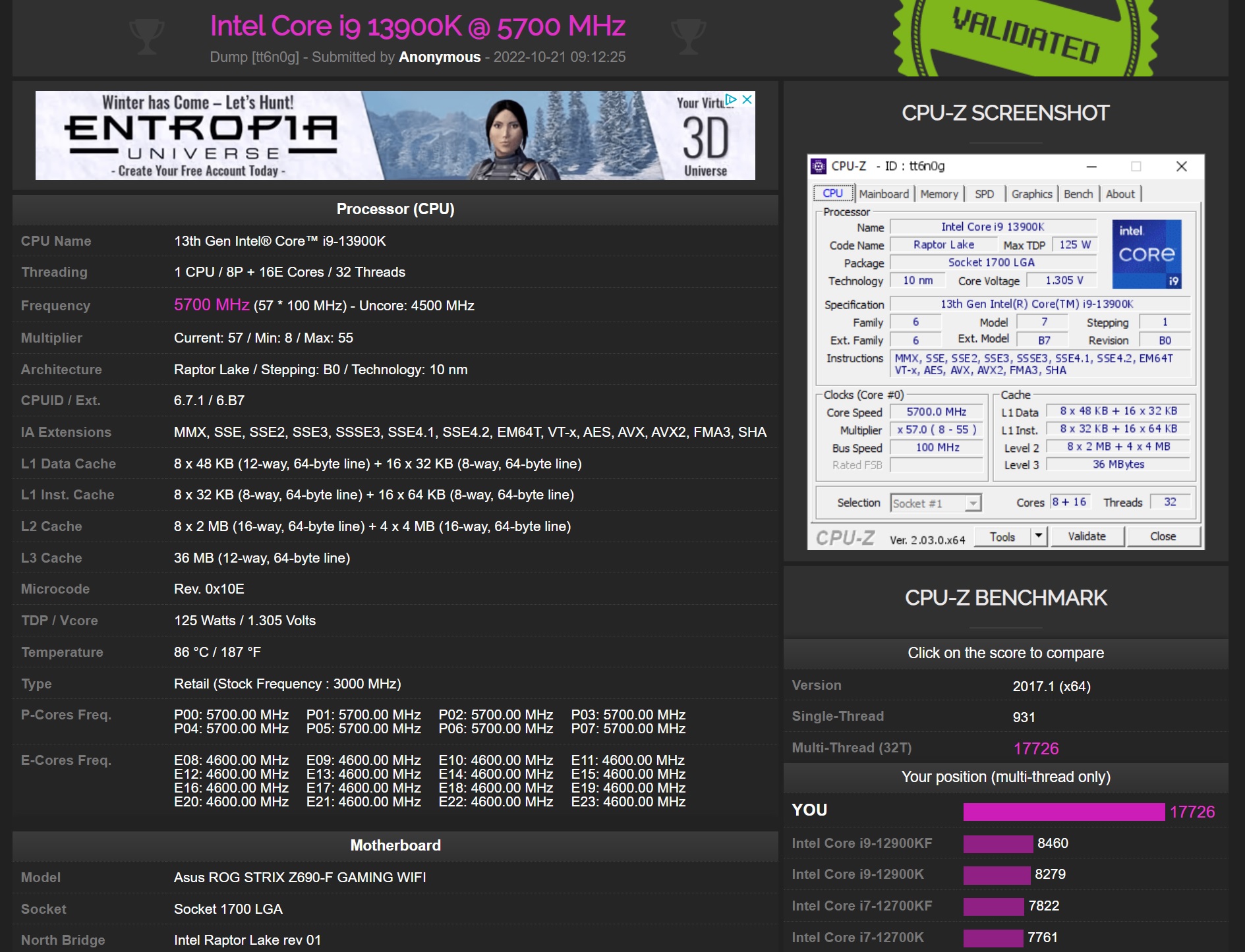Click the E23: 4600.00 MHz entry
Viewport: 1245px width, 952px height.
(628, 802)
